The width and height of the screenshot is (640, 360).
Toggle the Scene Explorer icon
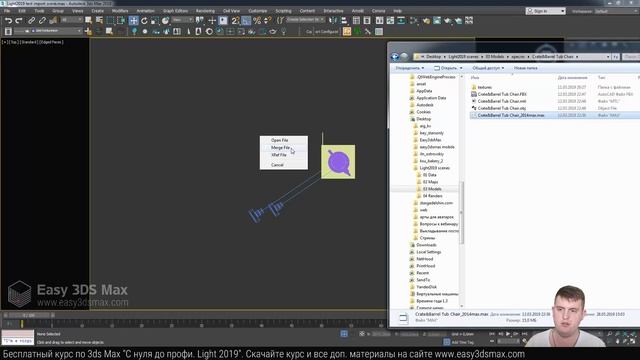point(356,20)
